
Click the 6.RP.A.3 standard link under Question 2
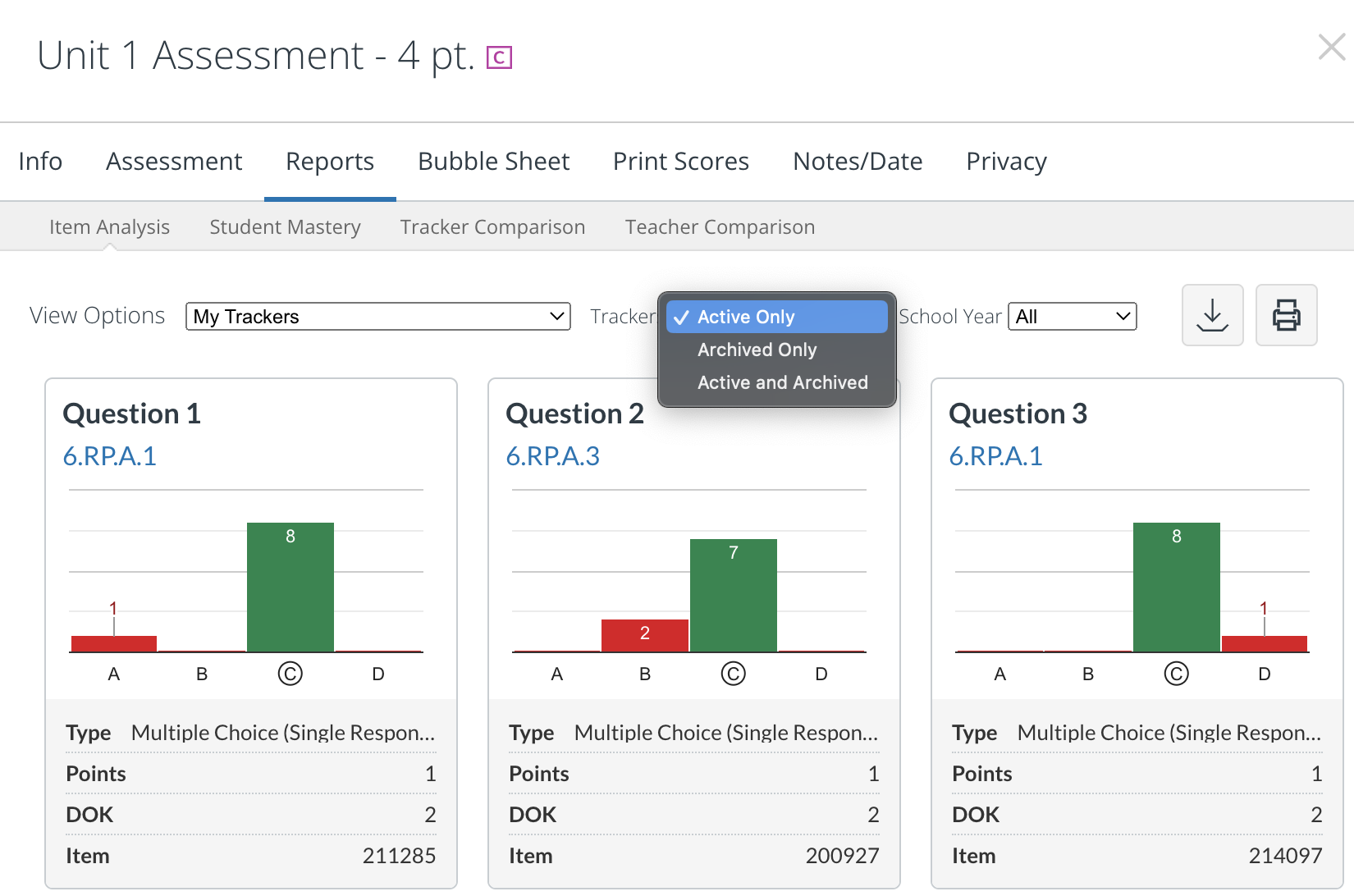click(553, 456)
